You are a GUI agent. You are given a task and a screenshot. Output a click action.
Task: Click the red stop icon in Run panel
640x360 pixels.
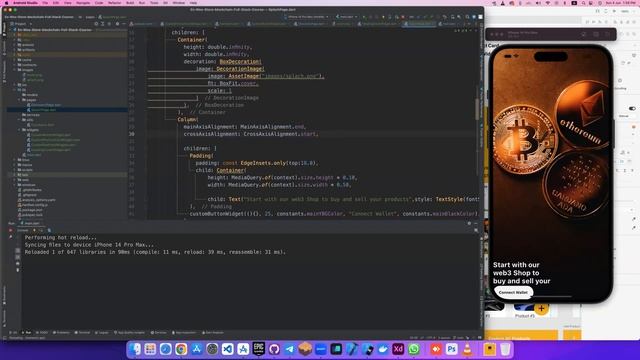point(11,231)
